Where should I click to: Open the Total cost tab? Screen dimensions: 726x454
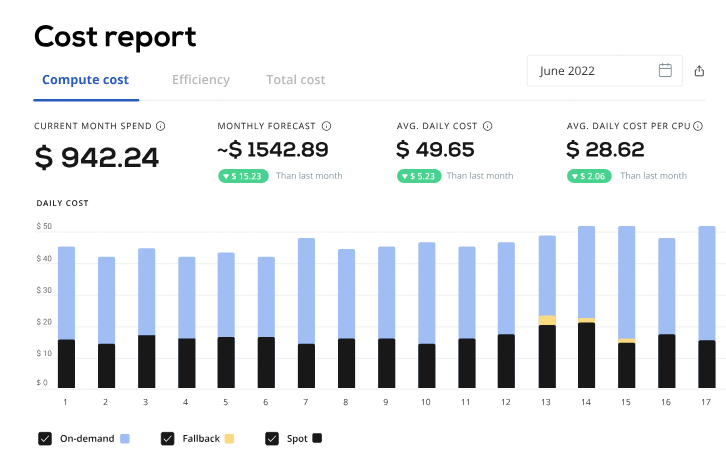(295, 80)
